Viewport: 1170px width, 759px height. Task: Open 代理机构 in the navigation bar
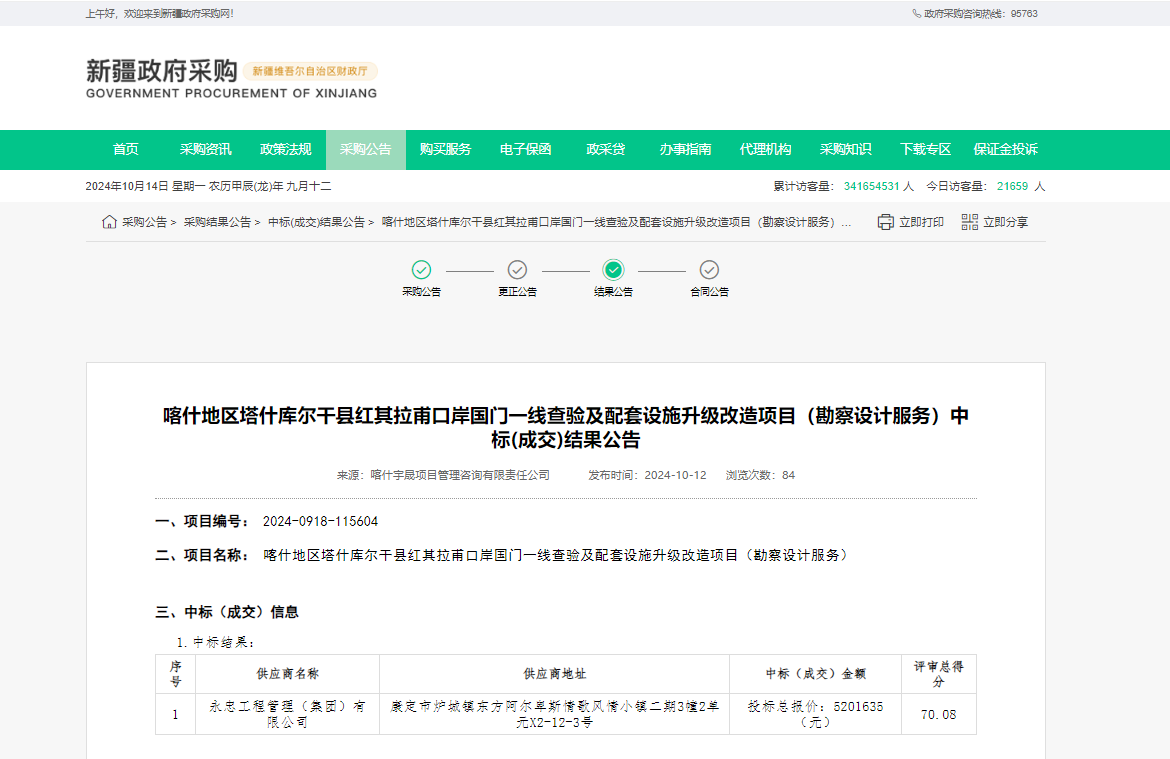(766, 150)
